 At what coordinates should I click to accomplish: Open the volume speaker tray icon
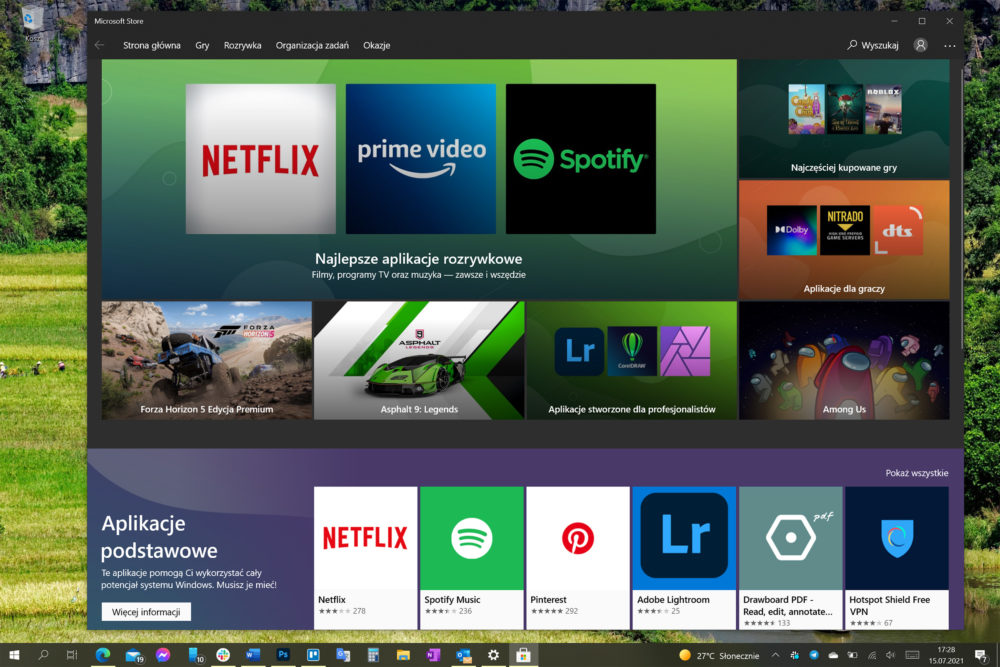point(890,655)
